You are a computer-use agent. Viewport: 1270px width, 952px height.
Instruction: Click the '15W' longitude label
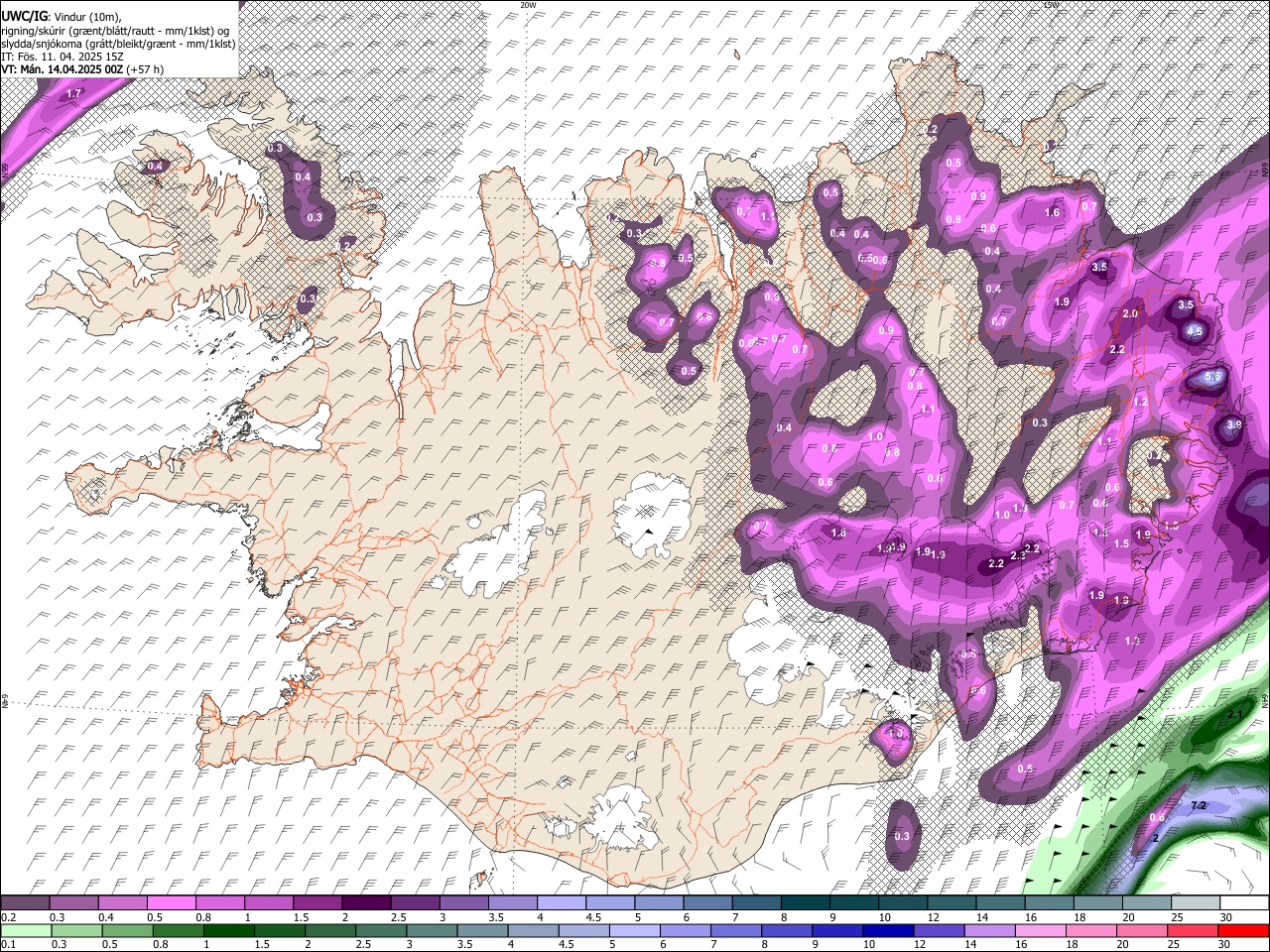(1052, 5)
